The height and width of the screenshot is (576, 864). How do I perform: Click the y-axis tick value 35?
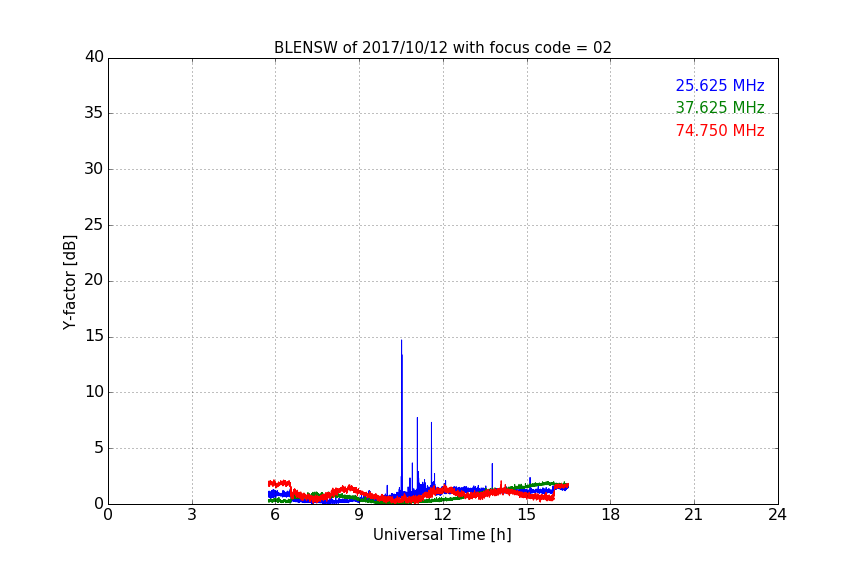point(94,113)
